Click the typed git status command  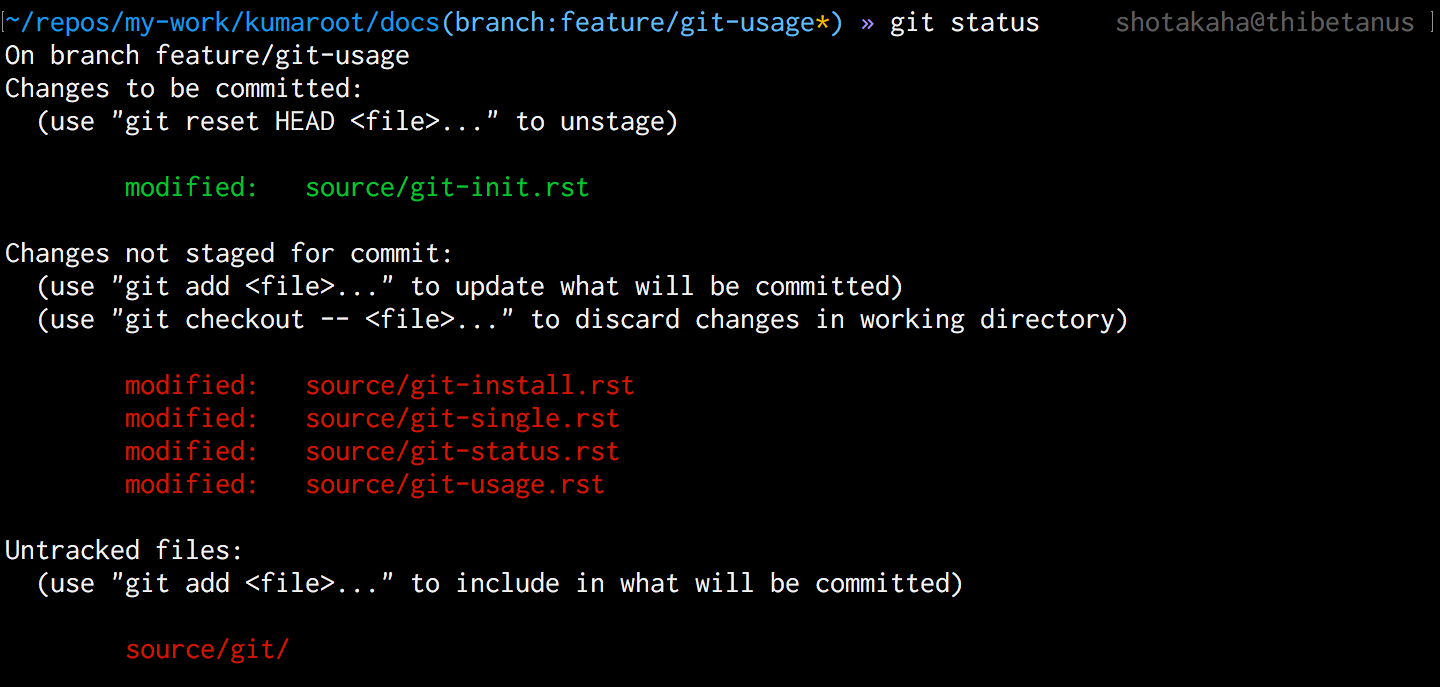[x=964, y=23]
